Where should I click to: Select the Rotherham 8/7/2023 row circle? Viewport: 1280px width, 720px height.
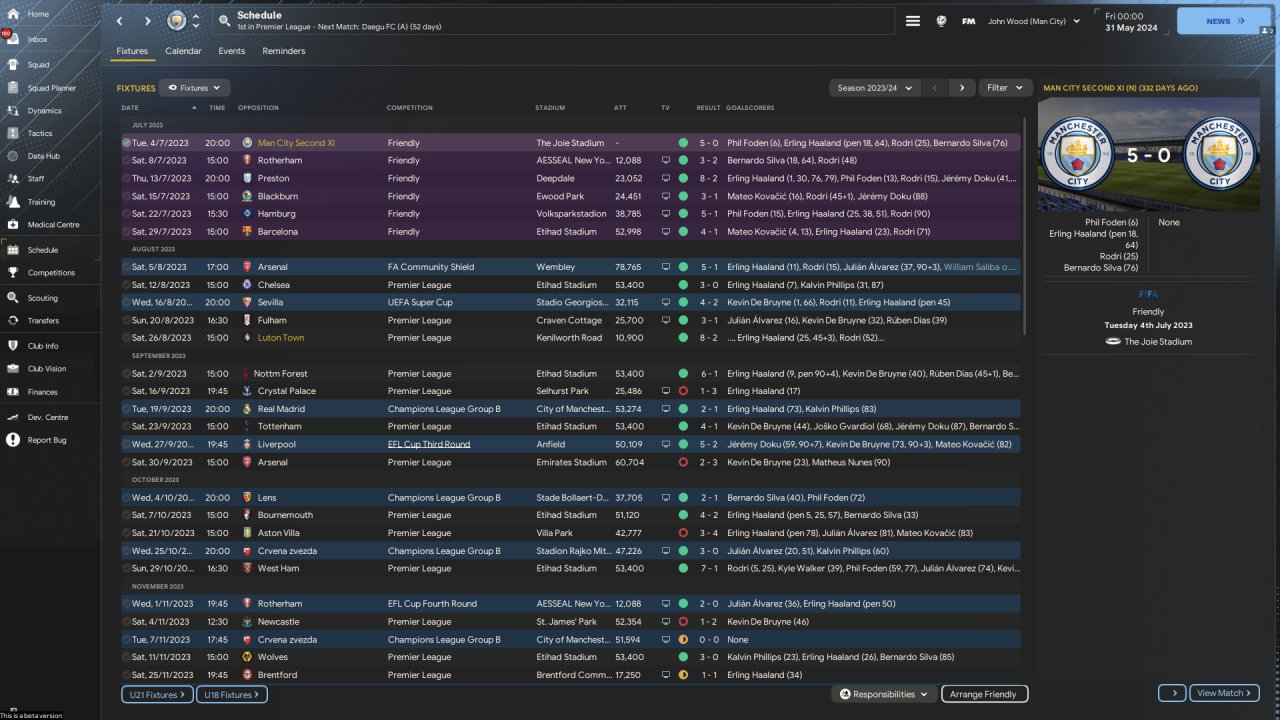[x=126, y=160]
